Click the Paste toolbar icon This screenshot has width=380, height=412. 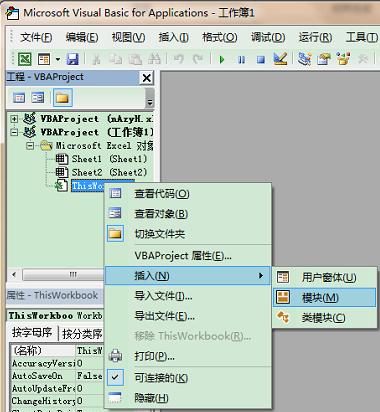[x=135, y=60]
